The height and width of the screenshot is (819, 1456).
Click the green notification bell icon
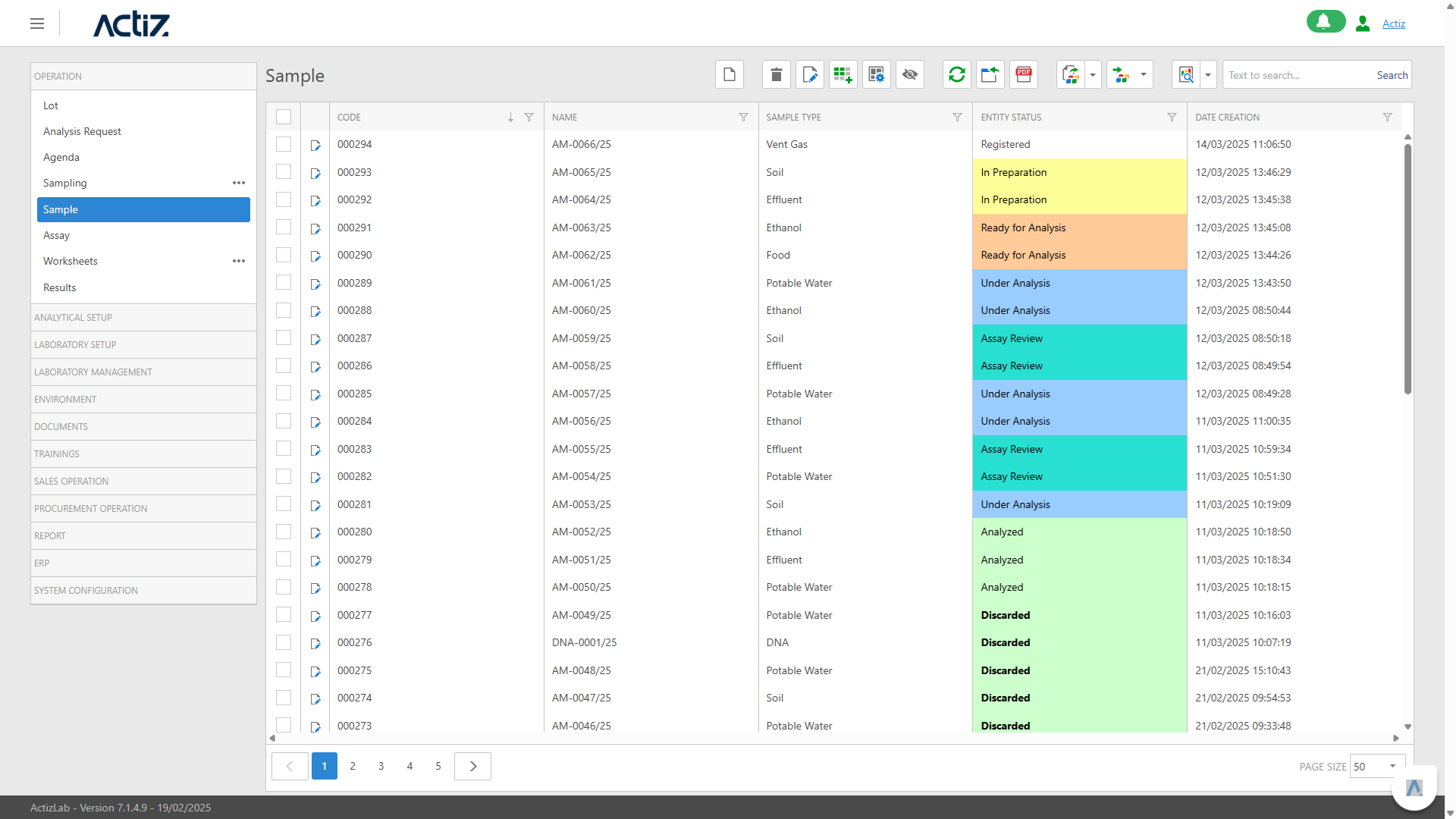click(1325, 22)
